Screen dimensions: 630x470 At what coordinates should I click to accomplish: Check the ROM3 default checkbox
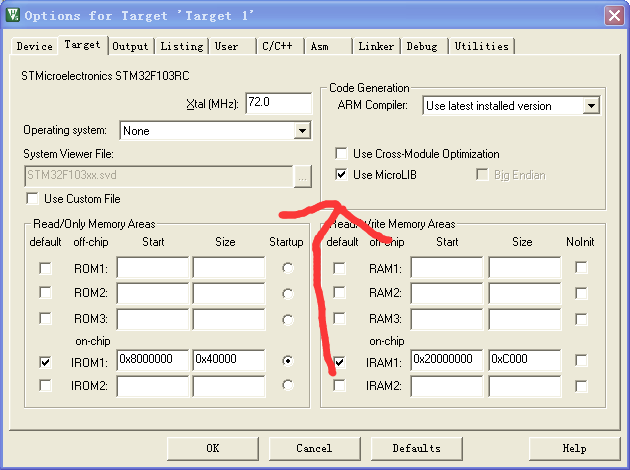(x=45, y=319)
